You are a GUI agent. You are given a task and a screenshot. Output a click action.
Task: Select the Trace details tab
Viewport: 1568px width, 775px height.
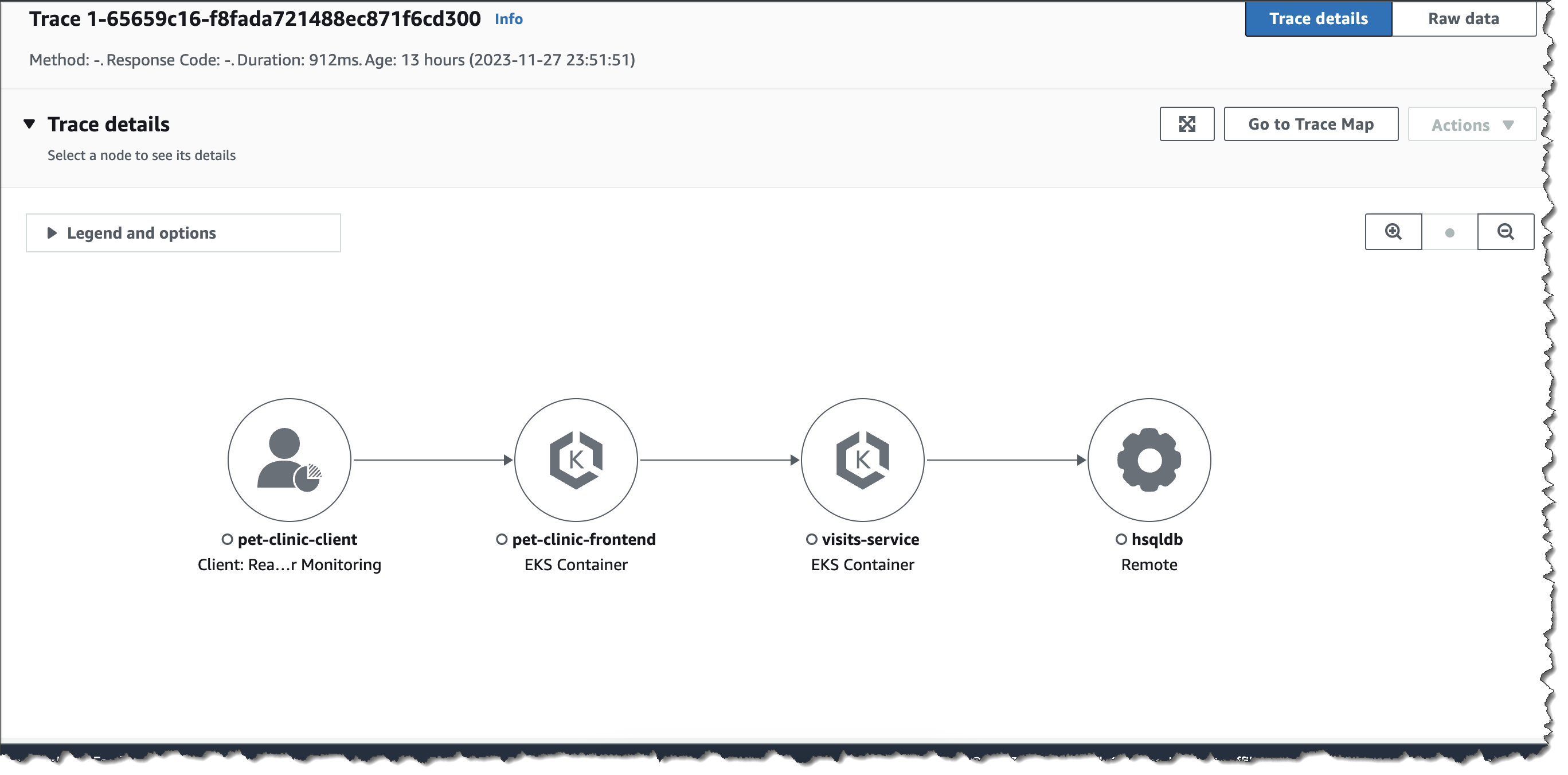(x=1318, y=19)
